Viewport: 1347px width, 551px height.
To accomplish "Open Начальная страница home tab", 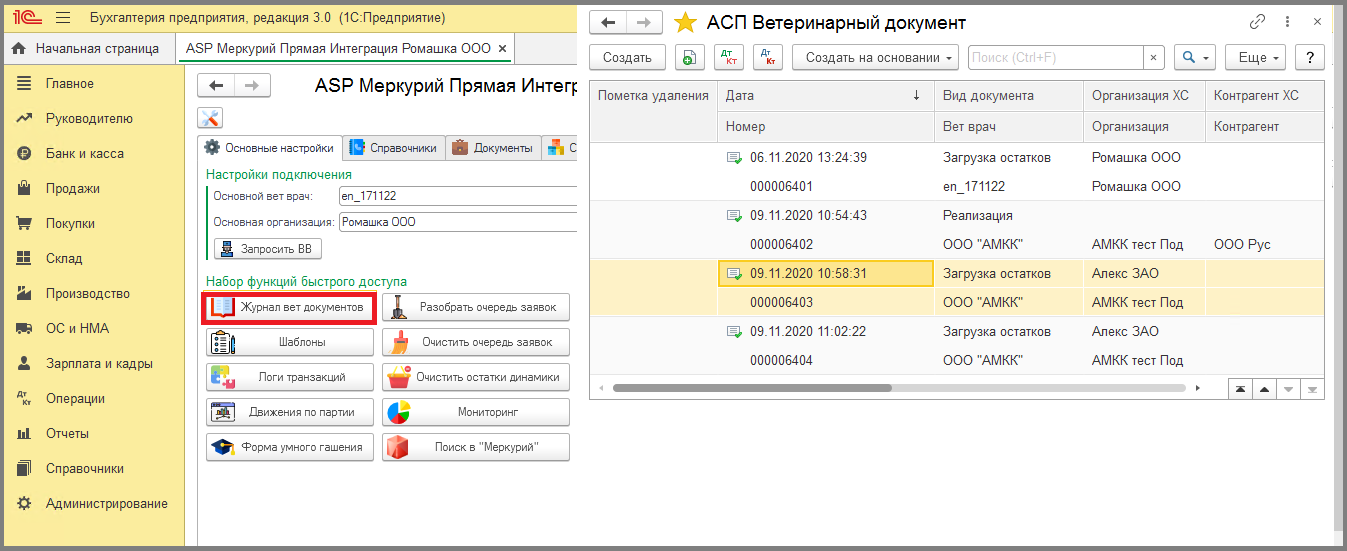I will (87, 48).
